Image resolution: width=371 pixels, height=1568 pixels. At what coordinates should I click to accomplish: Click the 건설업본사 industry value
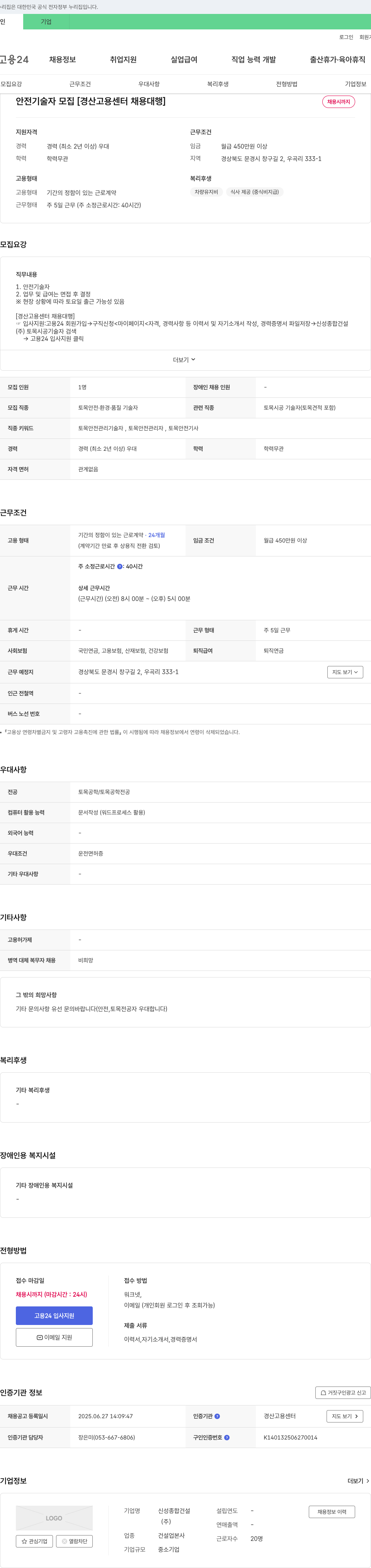pyautogui.click(x=172, y=1536)
